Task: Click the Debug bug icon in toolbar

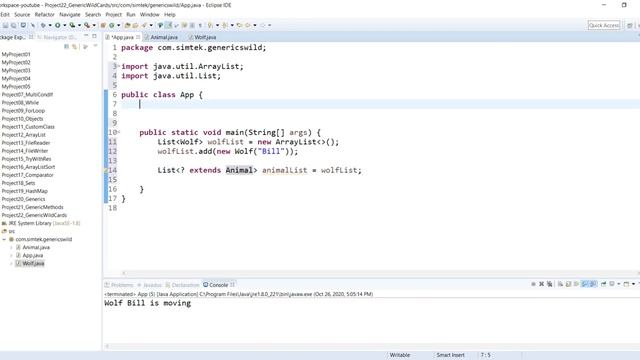Action: pos(43,25)
